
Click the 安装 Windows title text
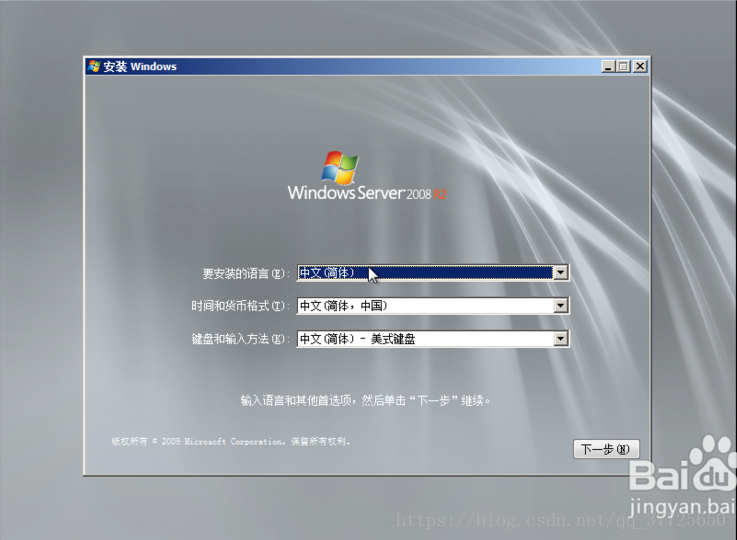140,67
